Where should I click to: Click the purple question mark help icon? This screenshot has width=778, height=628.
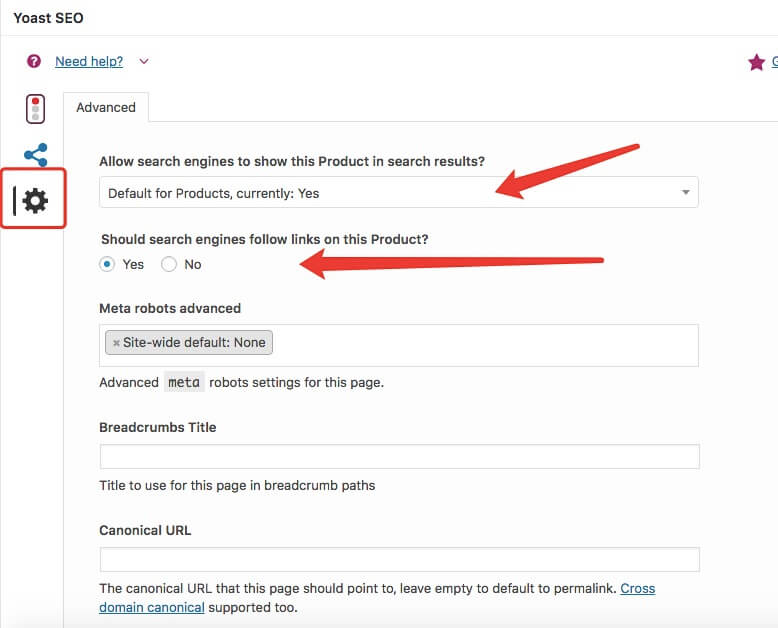pos(34,61)
